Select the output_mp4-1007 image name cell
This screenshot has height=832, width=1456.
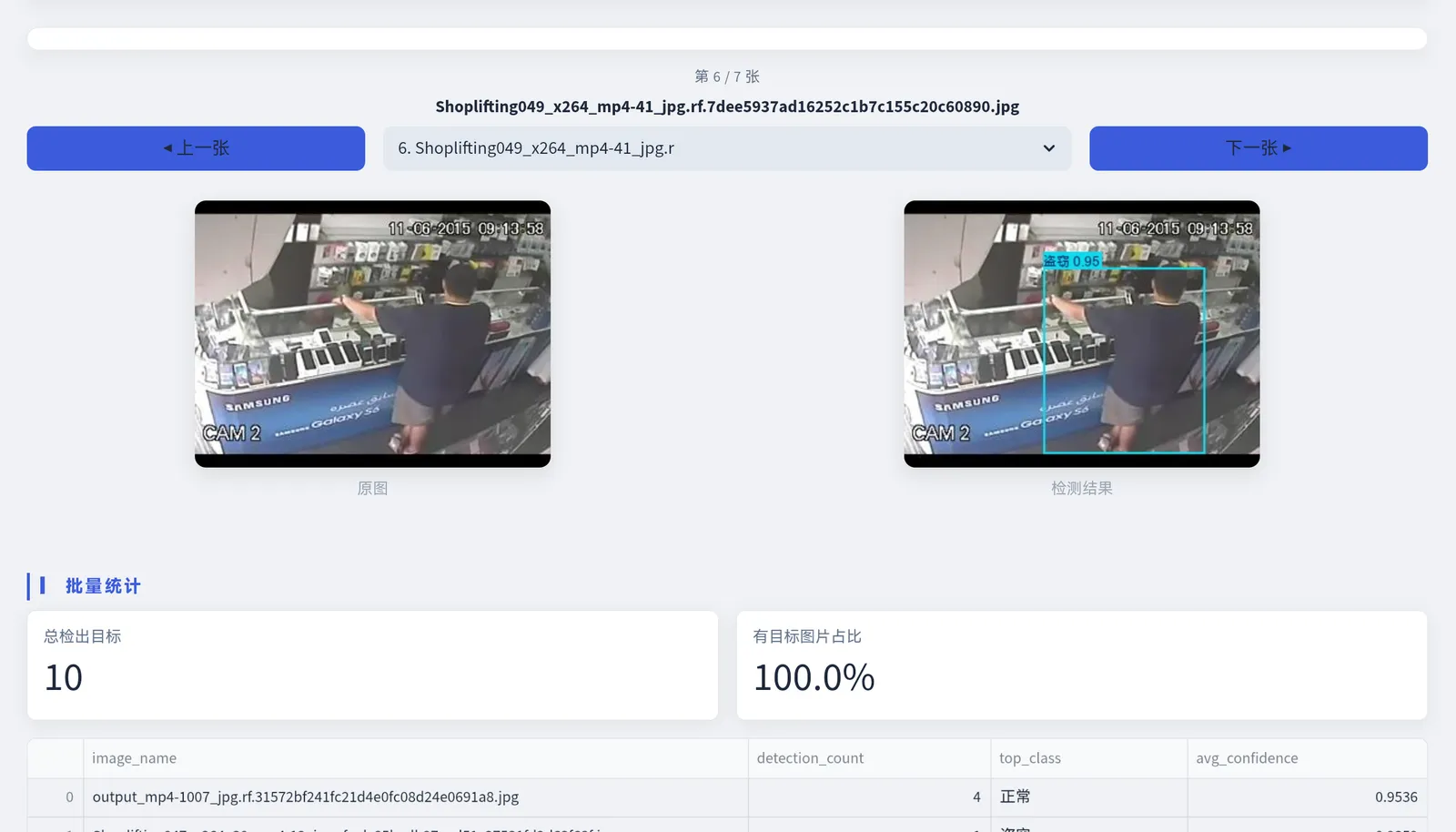[x=416, y=797]
